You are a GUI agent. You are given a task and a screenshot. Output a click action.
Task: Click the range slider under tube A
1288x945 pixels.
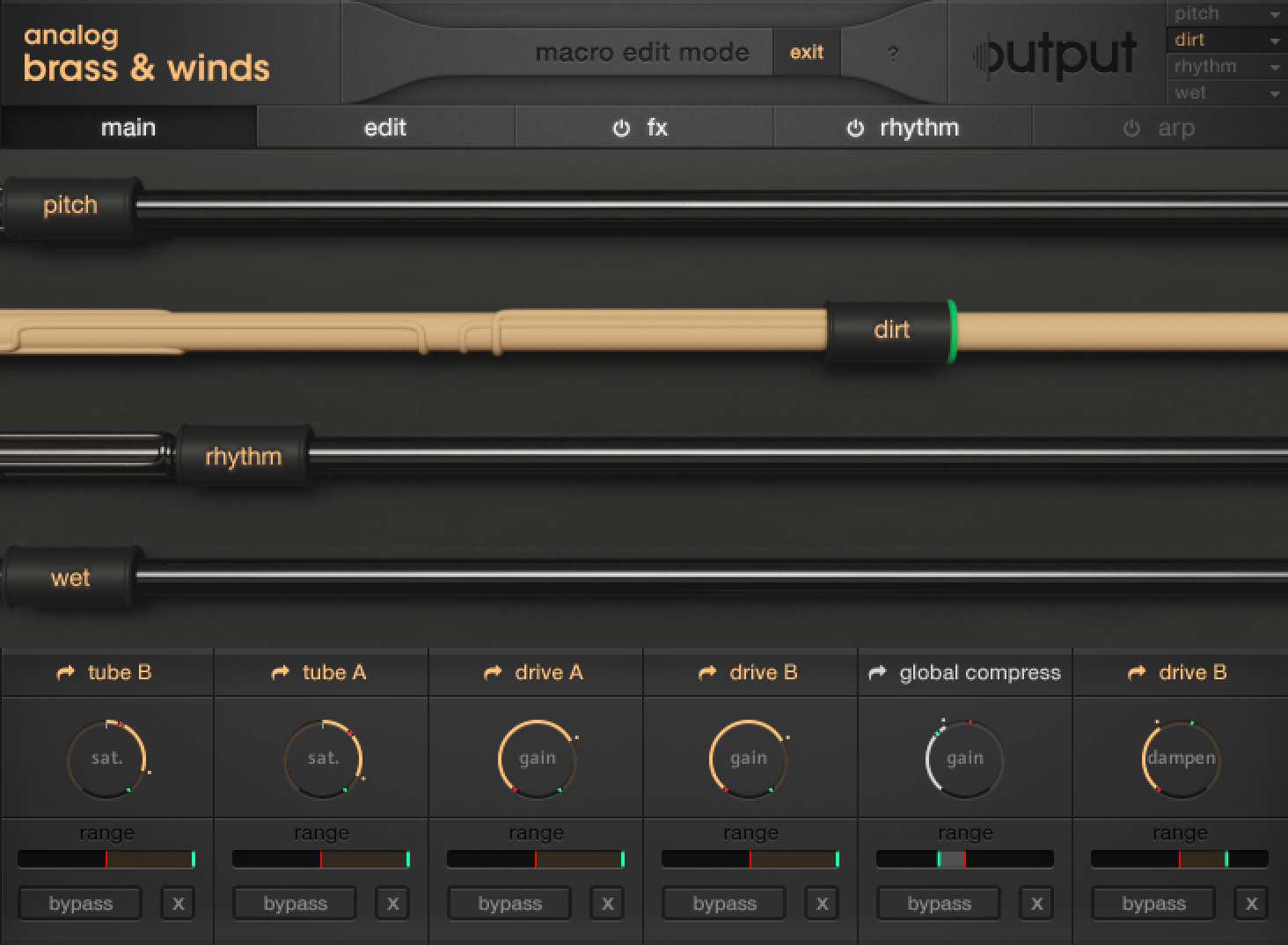[322, 859]
